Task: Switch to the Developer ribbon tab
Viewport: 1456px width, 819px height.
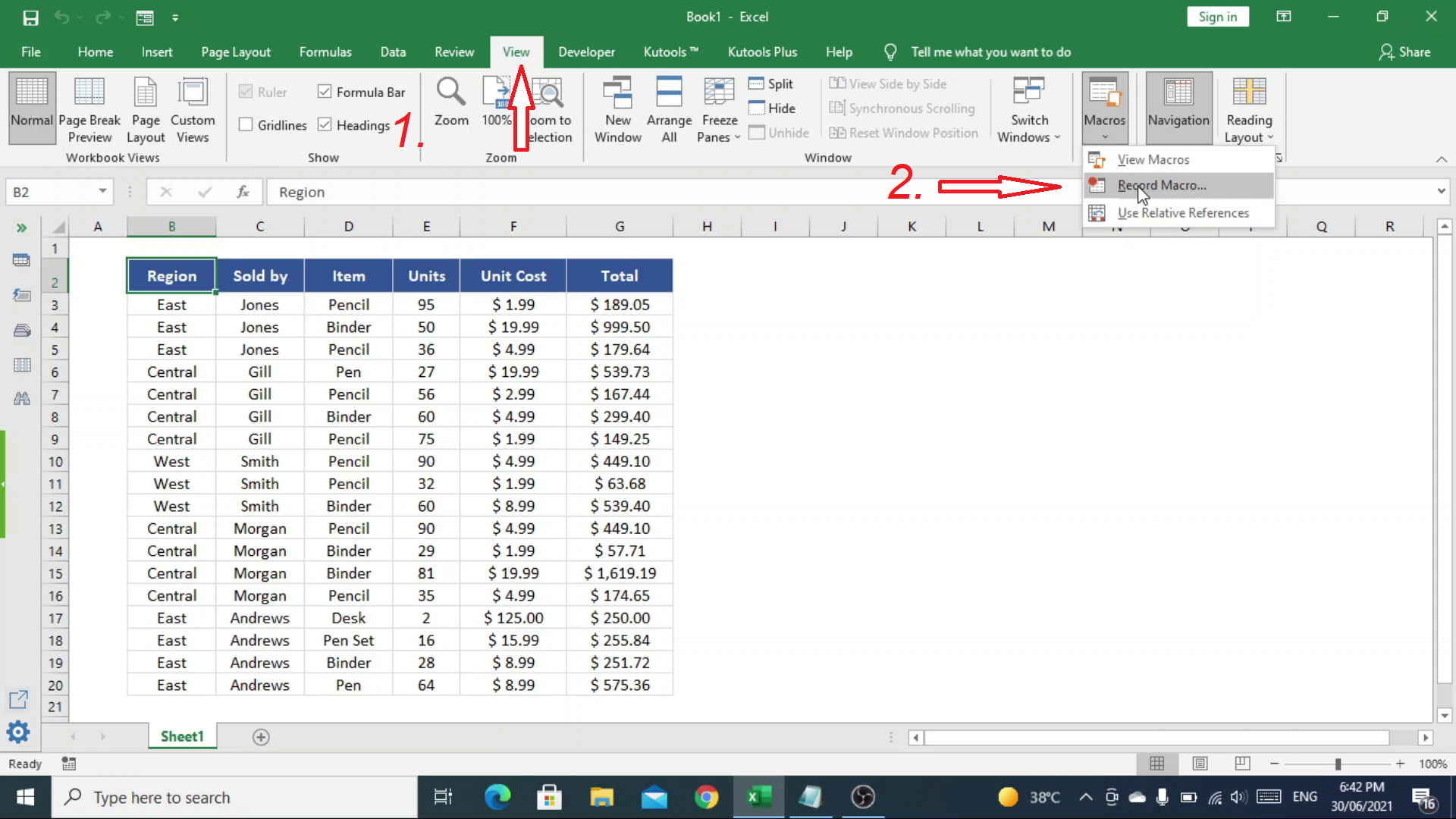Action: click(586, 52)
